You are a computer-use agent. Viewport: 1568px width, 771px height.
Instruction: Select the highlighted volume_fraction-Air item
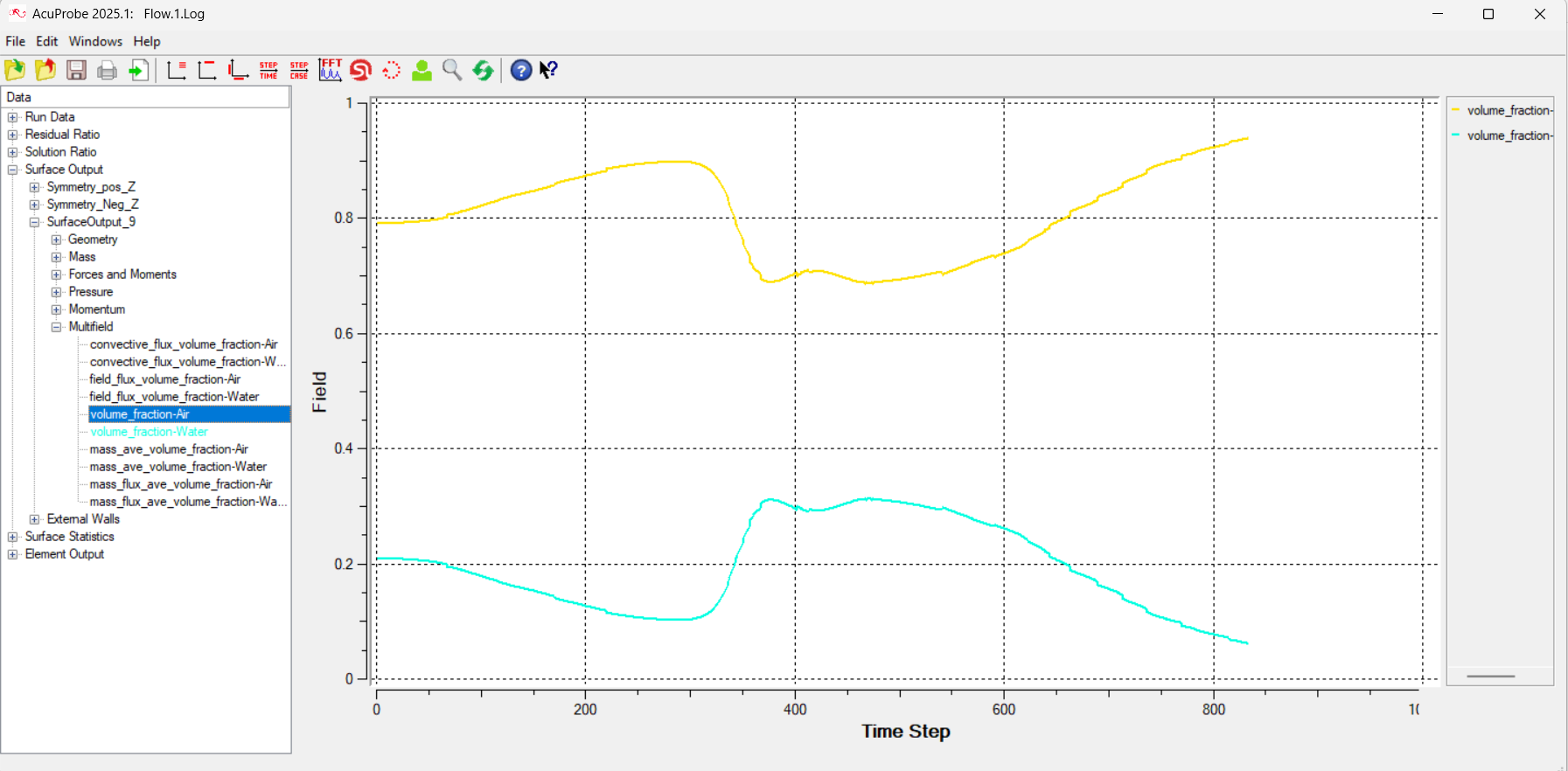[189, 414]
